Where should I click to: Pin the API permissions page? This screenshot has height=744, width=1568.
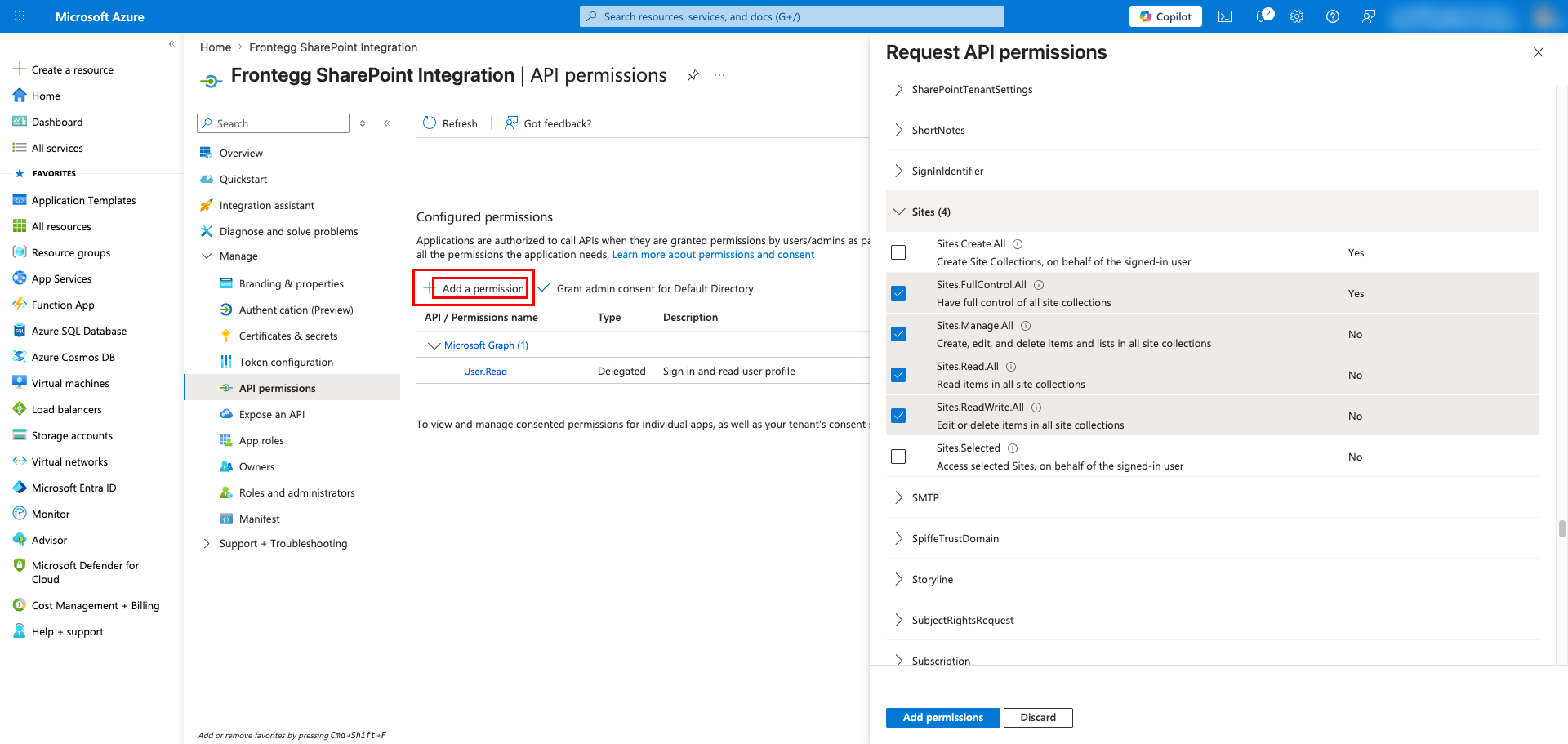pyautogui.click(x=693, y=75)
